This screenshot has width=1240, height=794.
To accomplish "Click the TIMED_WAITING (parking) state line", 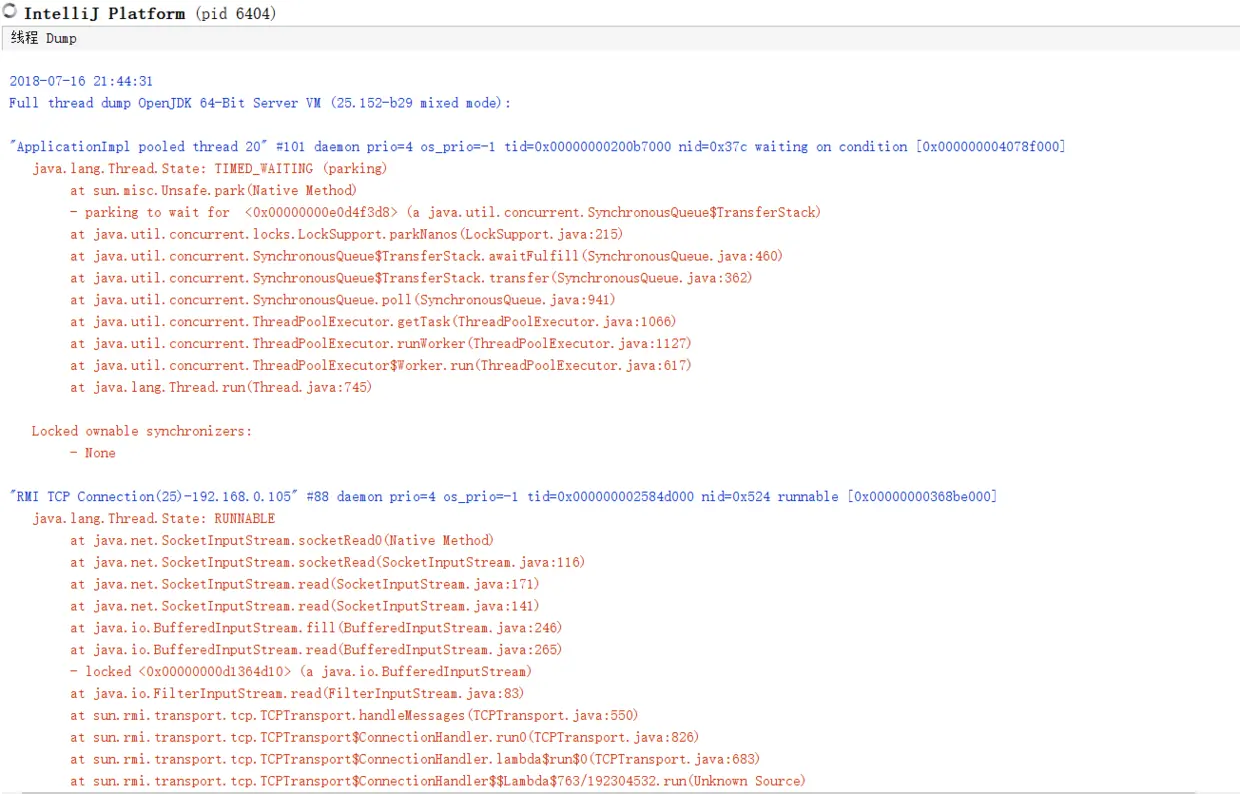I will pyautogui.click(x=209, y=169).
